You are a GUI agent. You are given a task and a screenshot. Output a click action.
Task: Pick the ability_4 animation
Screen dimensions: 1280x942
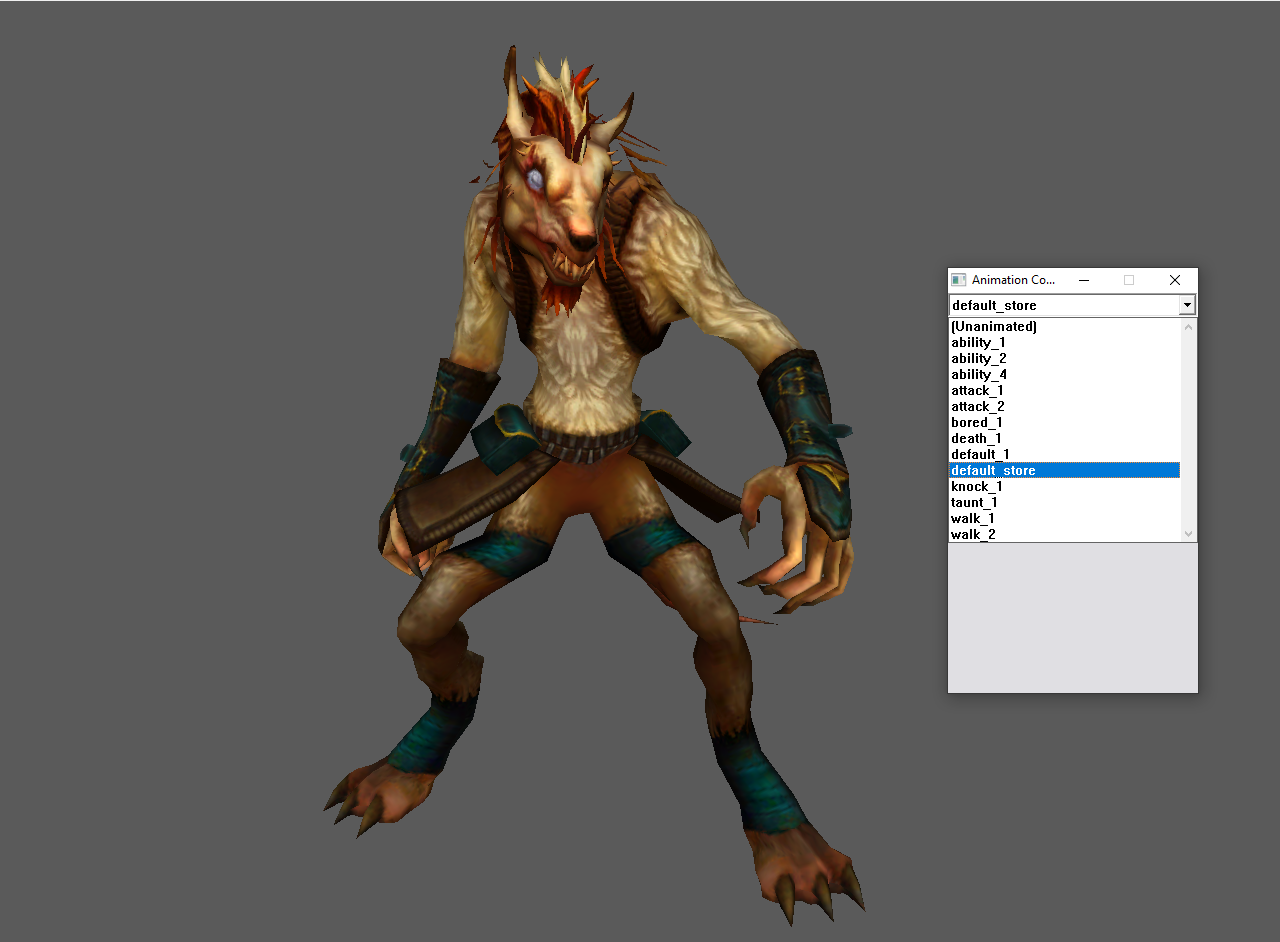pos(1064,375)
